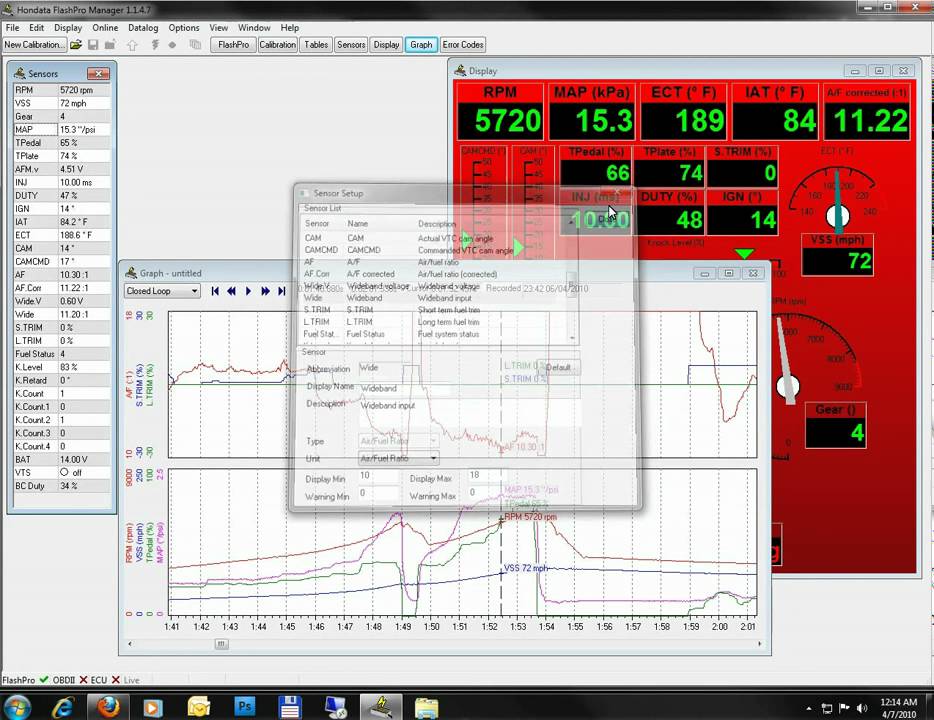Open the File menu
Screen dimensions: 934x720
click(12, 27)
